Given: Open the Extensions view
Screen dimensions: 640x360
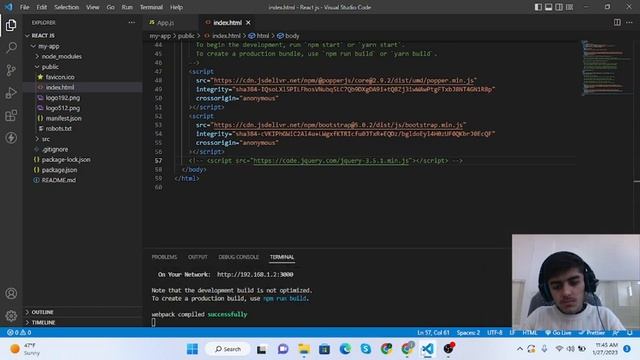Looking at the screenshot, I should (11, 116).
